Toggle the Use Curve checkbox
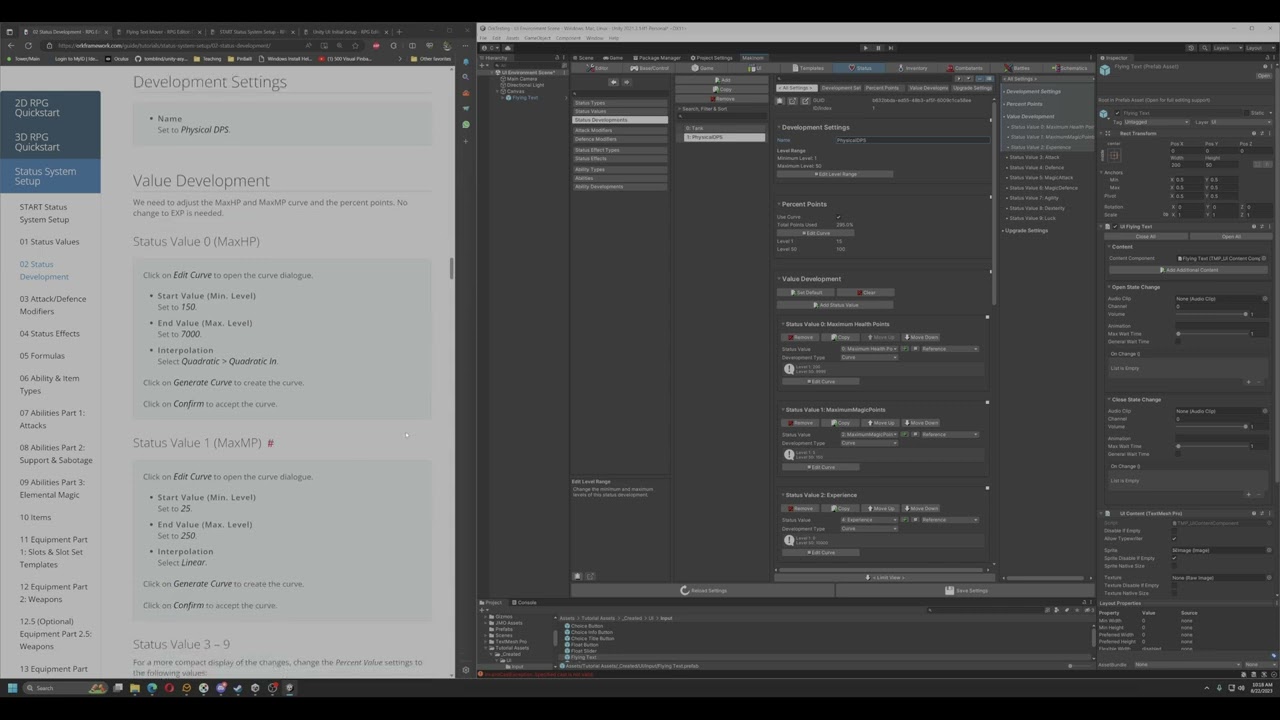 (x=838, y=217)
